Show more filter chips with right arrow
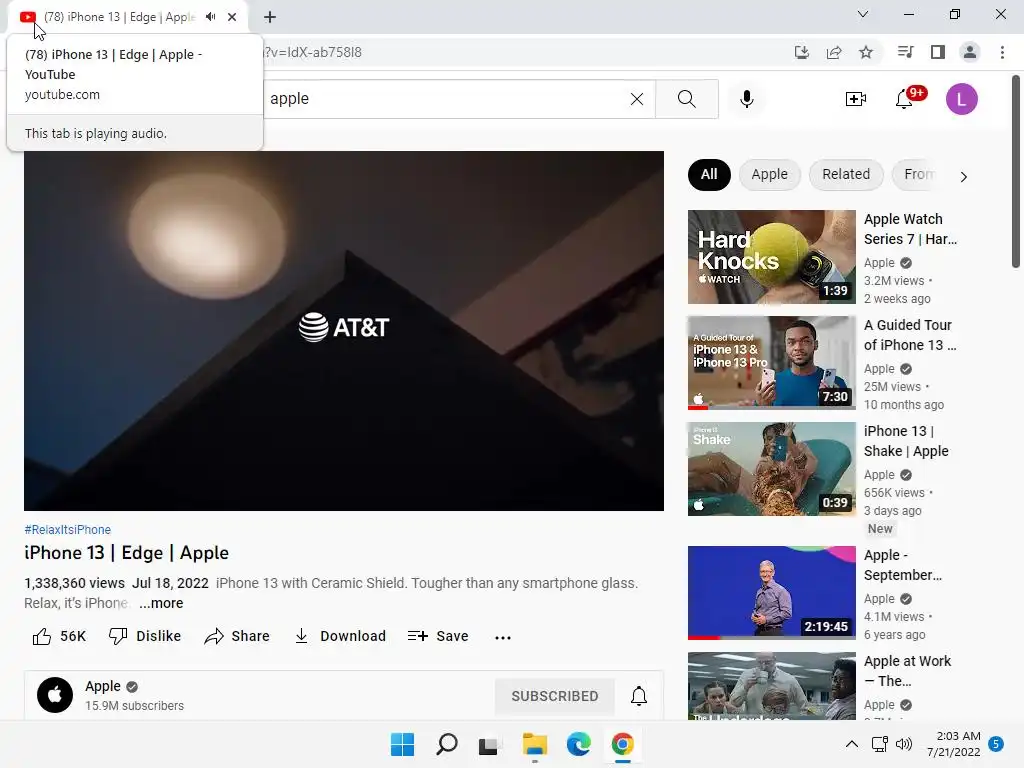The image size is (1024, 768). tap(963, 177)
